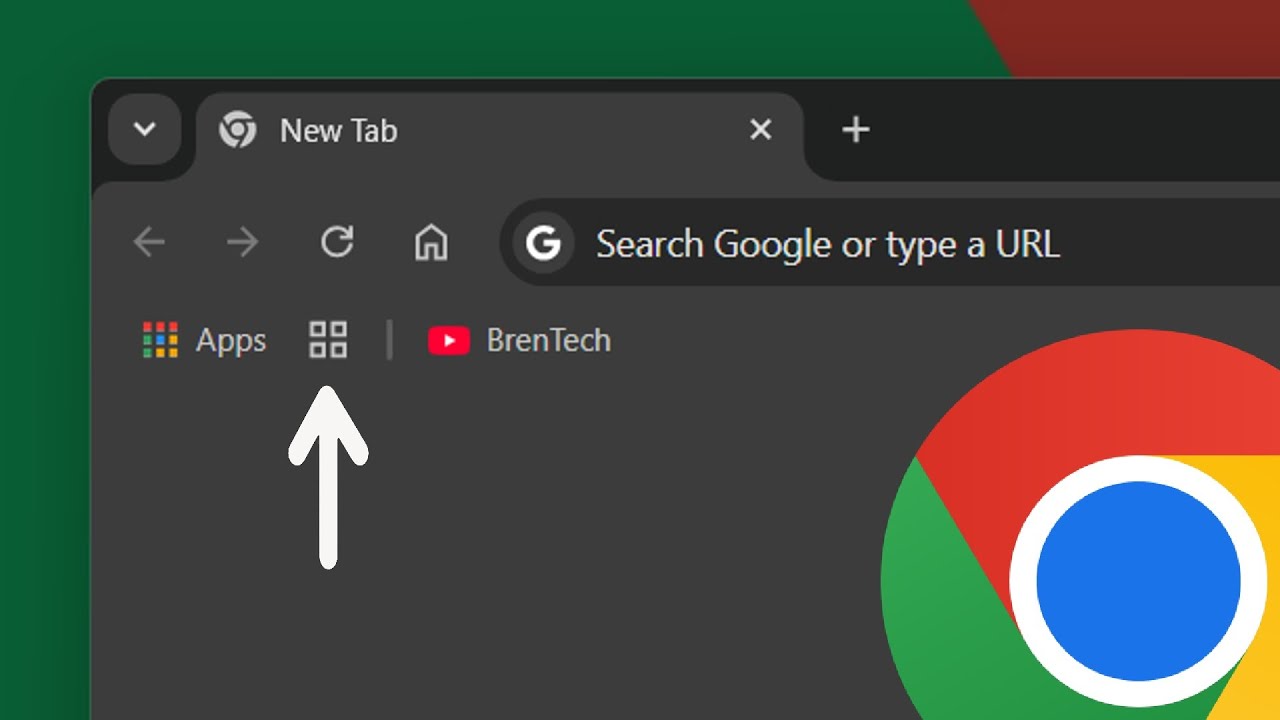The height and width of the screenshot is (720, 1280).
Task: Open the home page via Home icon
Action: [431, 242]
